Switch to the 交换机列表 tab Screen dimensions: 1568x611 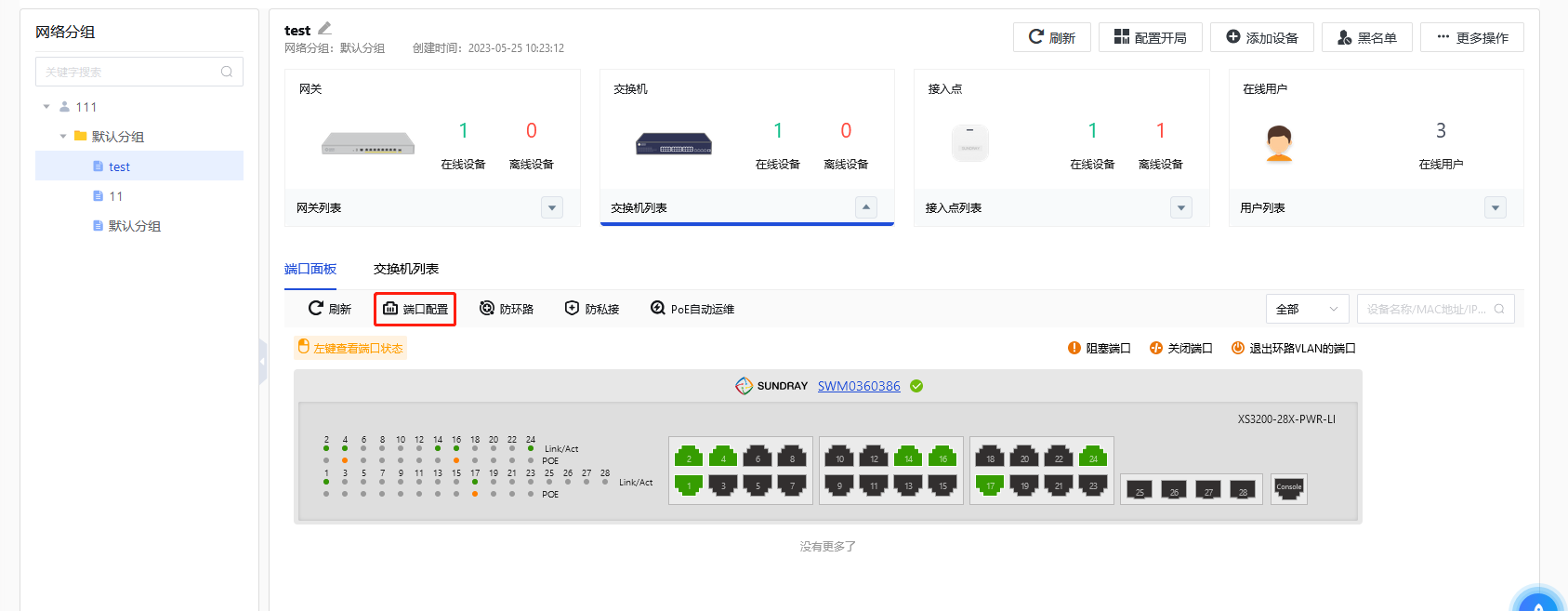point(405,269)
